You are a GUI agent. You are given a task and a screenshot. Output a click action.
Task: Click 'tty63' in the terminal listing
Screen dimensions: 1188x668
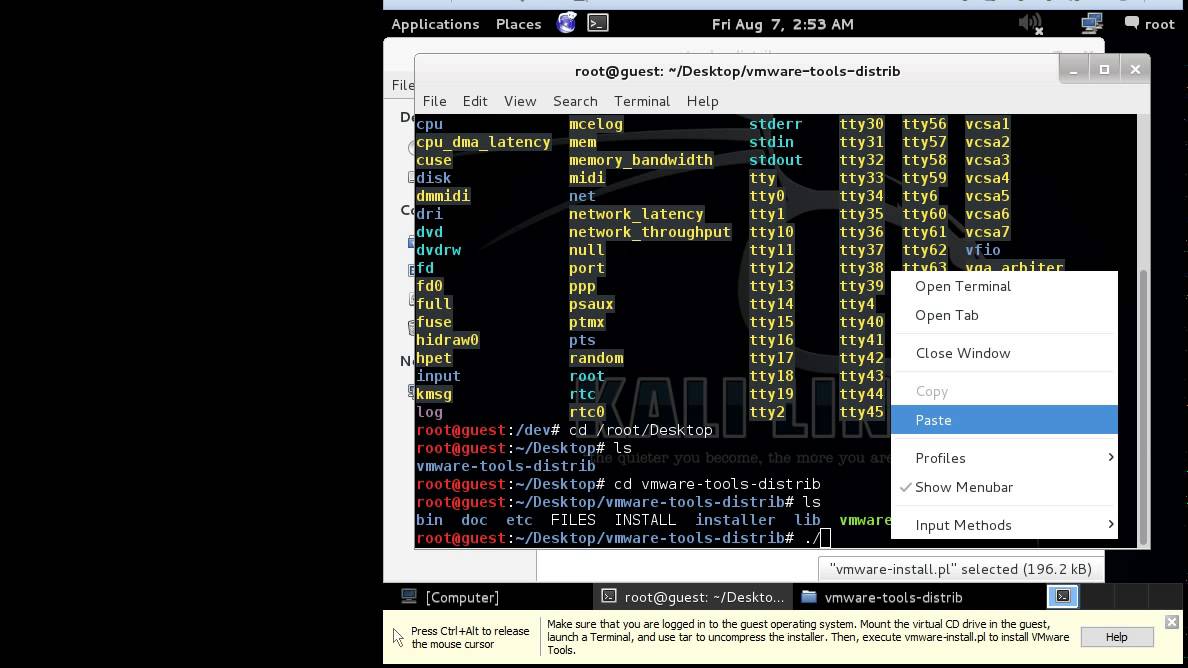click(x=924, y=266)
